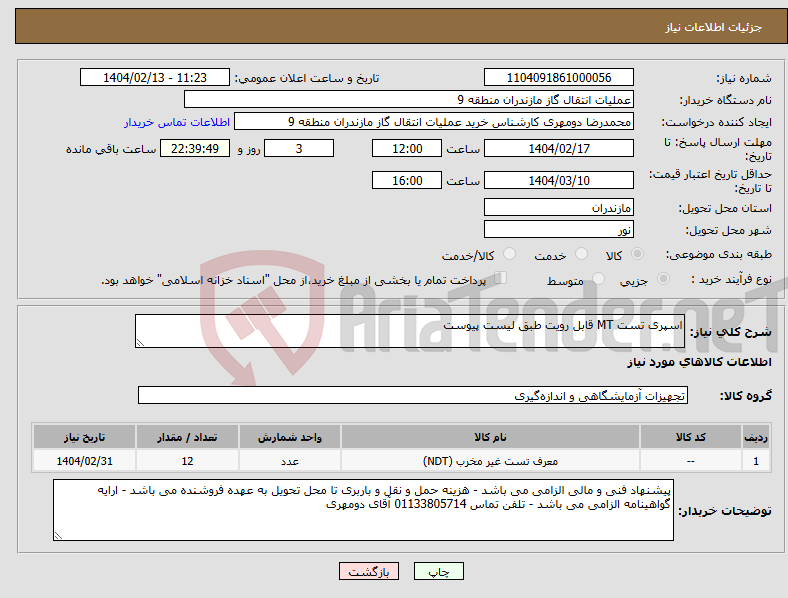Click the deadline time field 12:00
Screen dimensions: 788x598
pyautogui.click(x=407, y=148)
